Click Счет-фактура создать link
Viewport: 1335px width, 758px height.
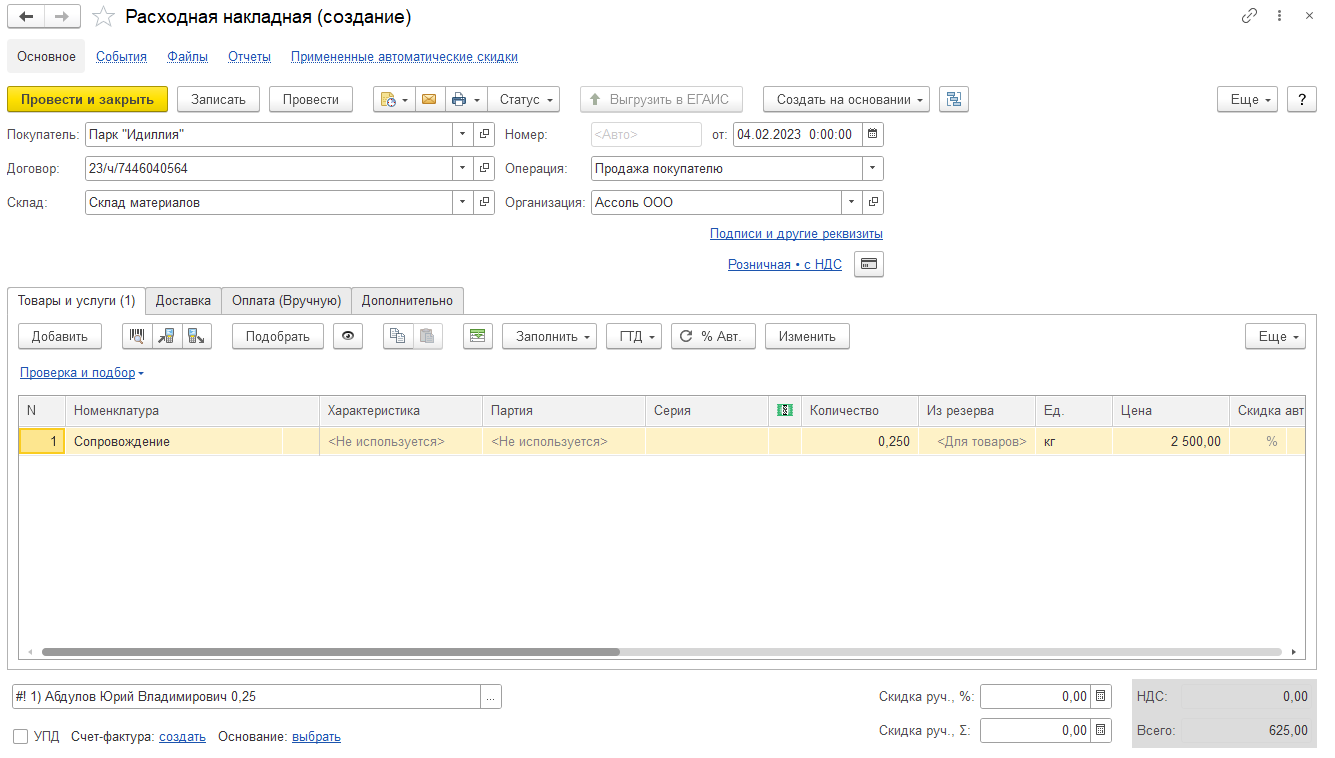point(182,737)
